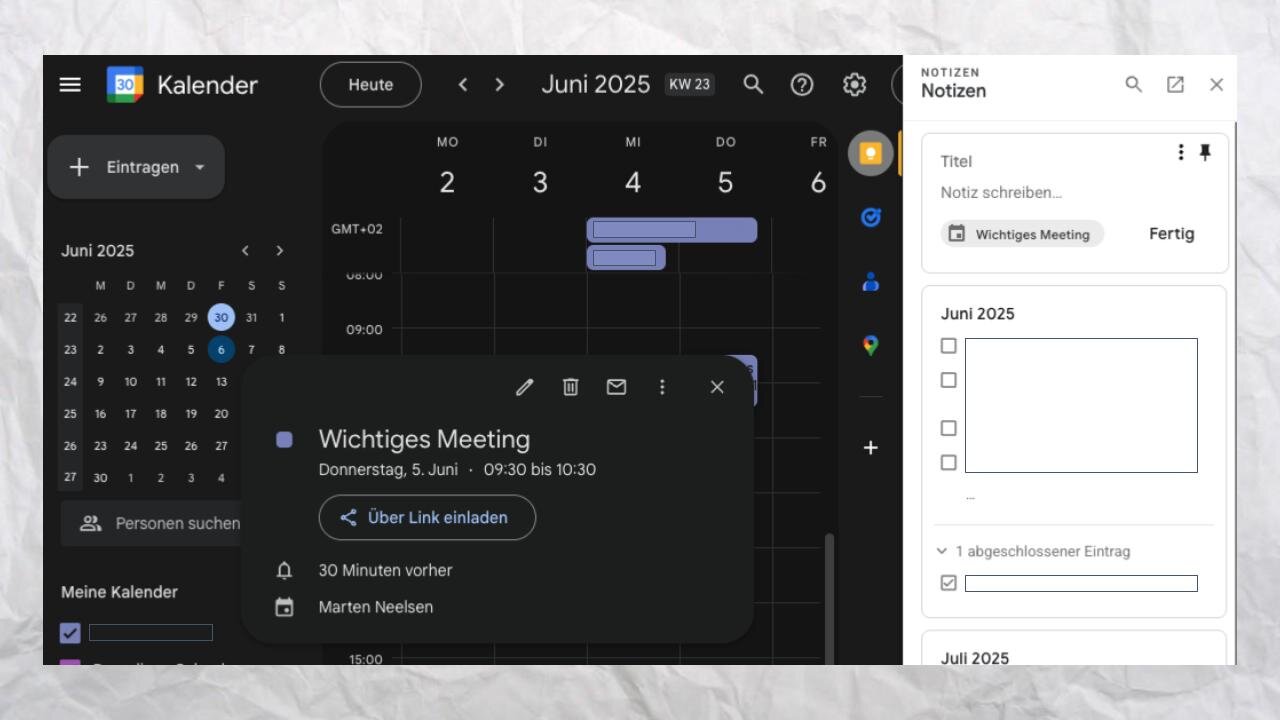Screen dimensions: 1280x720
Task: Open event options three-dot menu
Action: click(x=662, y=387)
